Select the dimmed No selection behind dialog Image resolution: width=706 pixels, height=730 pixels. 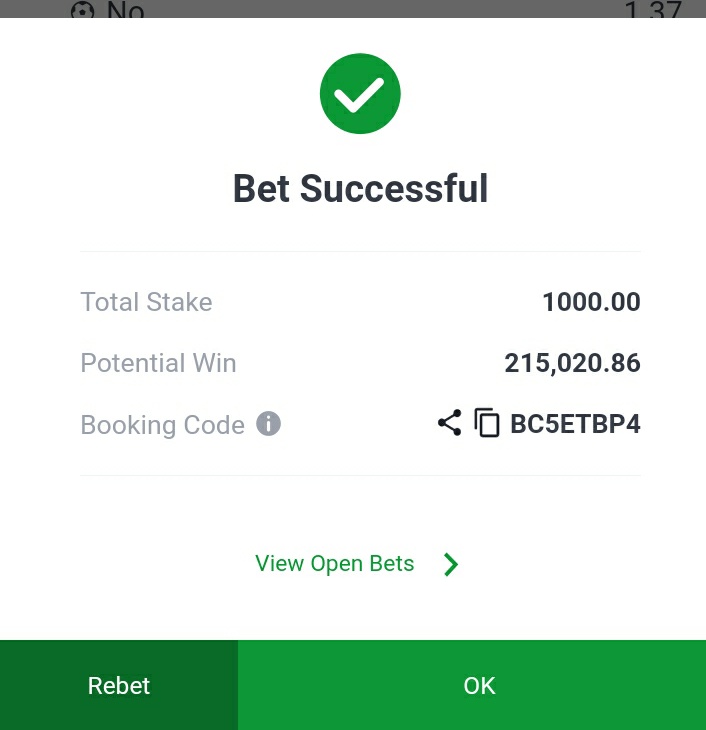[125, 10]
